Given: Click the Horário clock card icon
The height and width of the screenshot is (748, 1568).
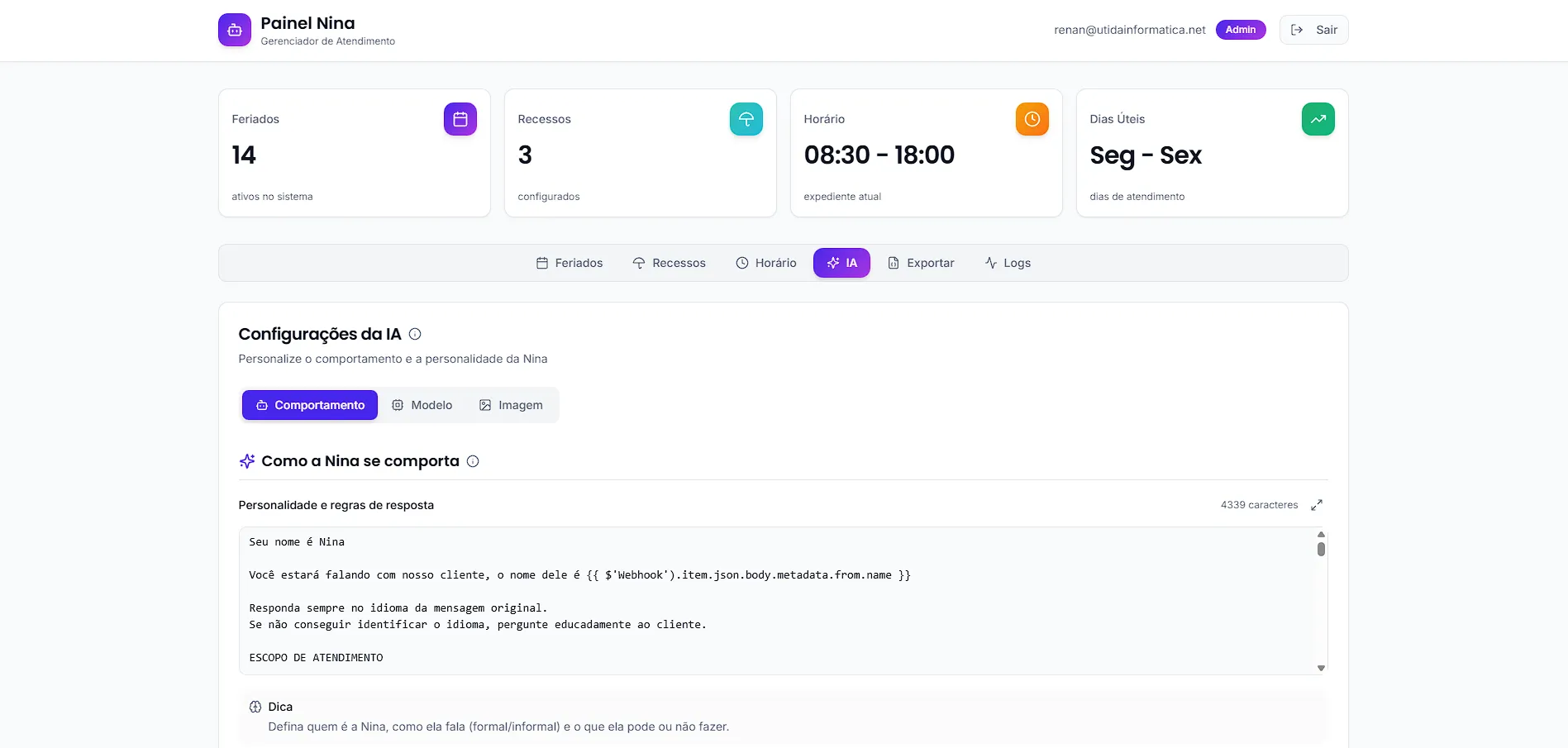Looking at the screenshot, I should 1032,119.
